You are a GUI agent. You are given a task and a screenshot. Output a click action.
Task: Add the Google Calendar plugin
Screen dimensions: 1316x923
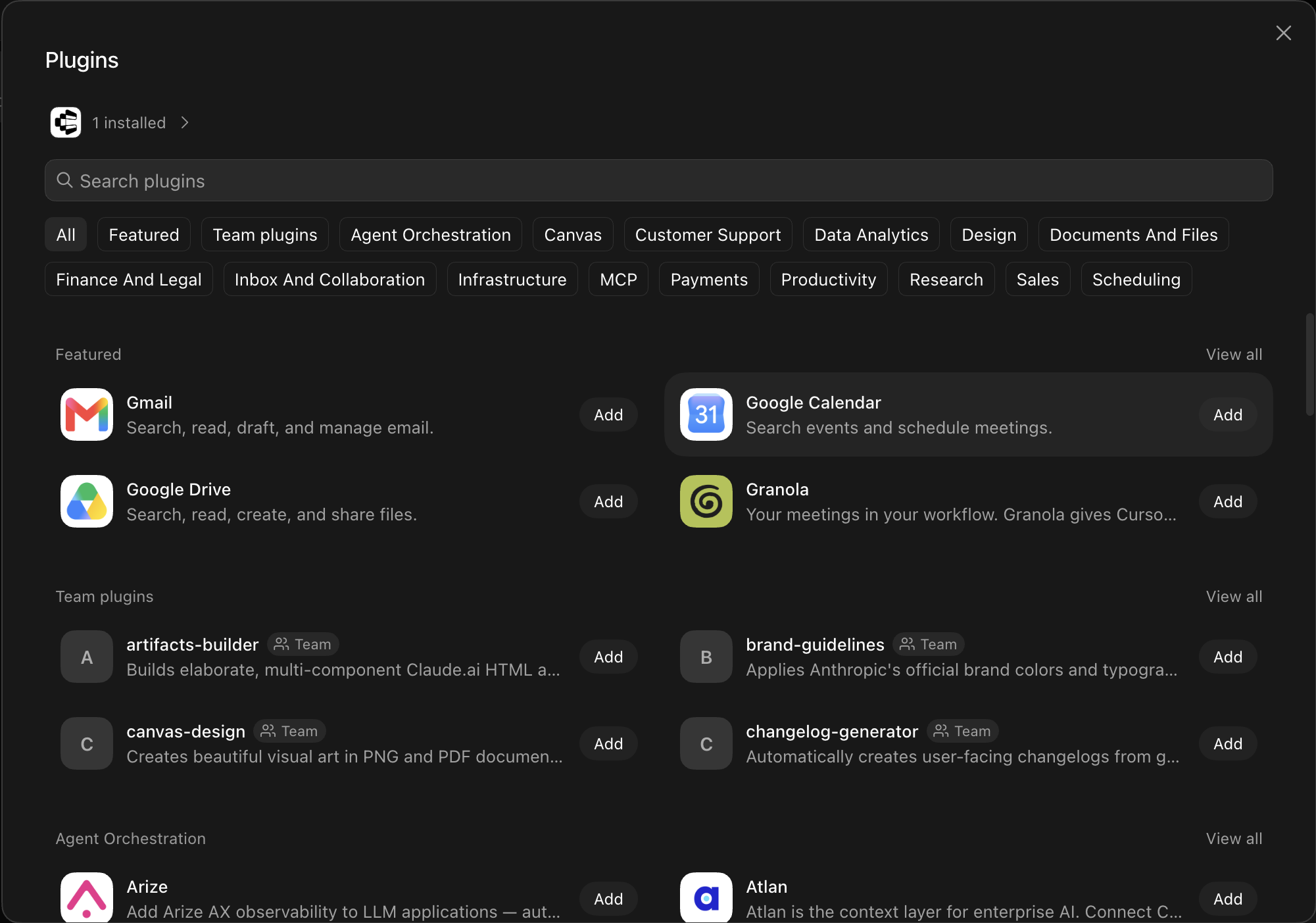[x=1228, y=415]
